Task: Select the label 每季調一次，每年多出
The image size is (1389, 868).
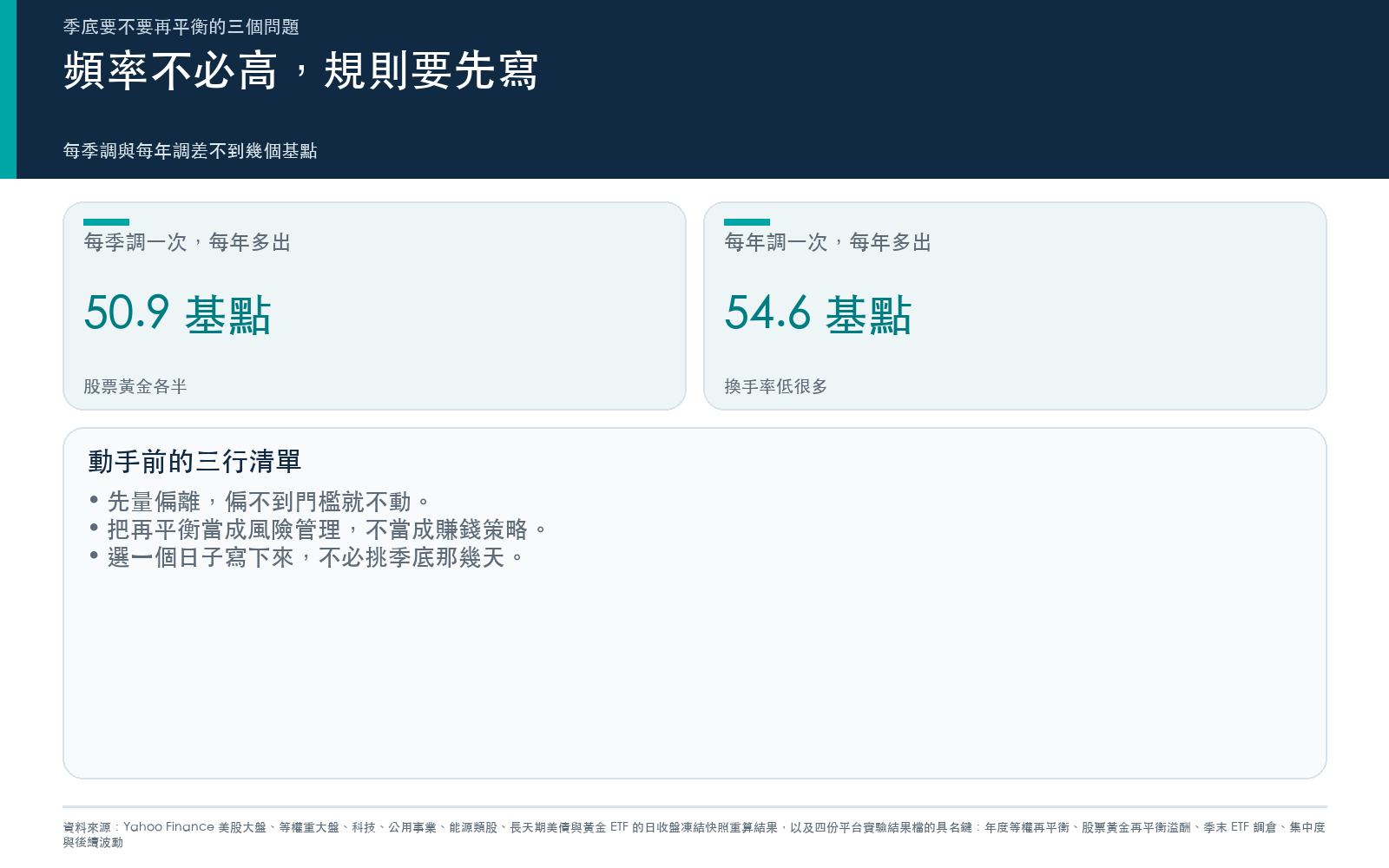Action: point(188,242)
